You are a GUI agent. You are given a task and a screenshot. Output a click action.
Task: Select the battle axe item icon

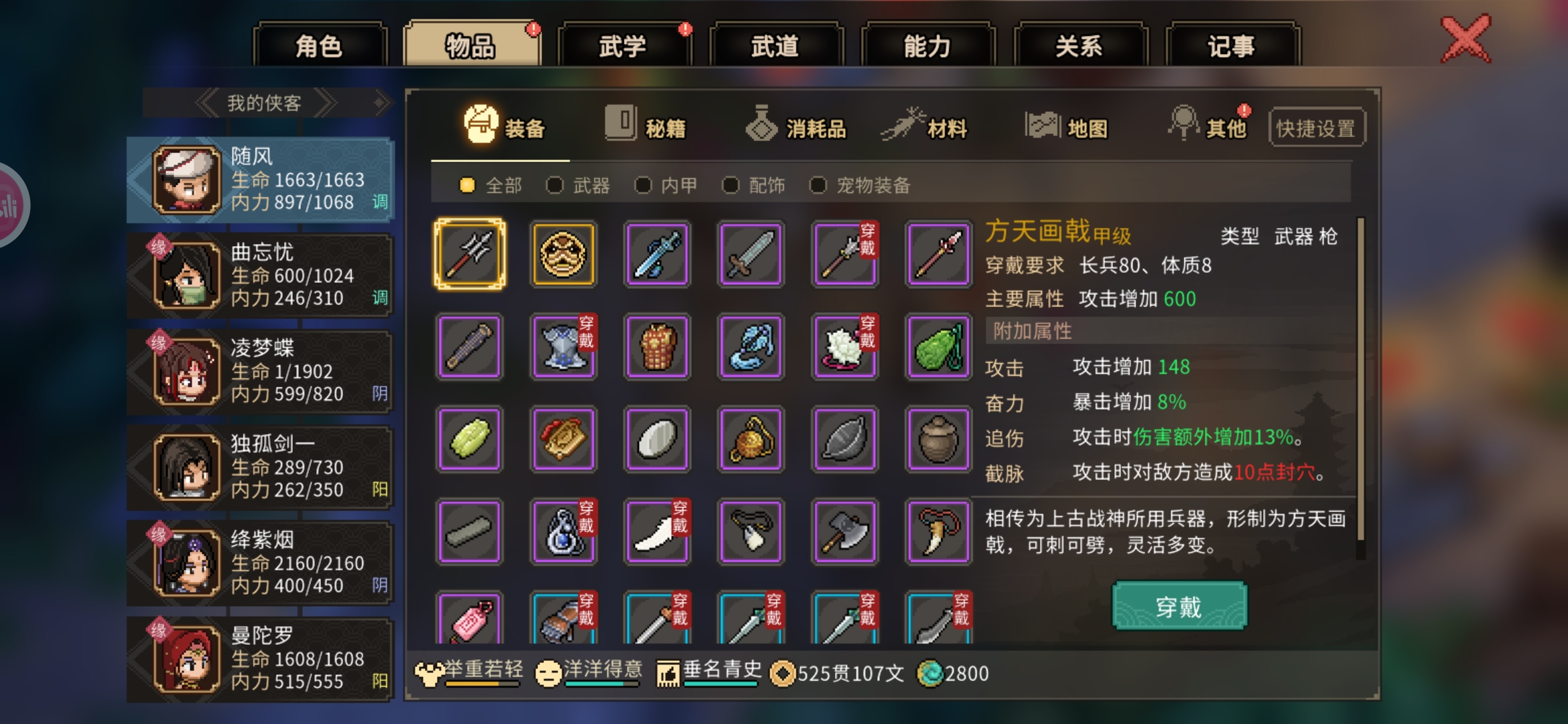point(844,532)
